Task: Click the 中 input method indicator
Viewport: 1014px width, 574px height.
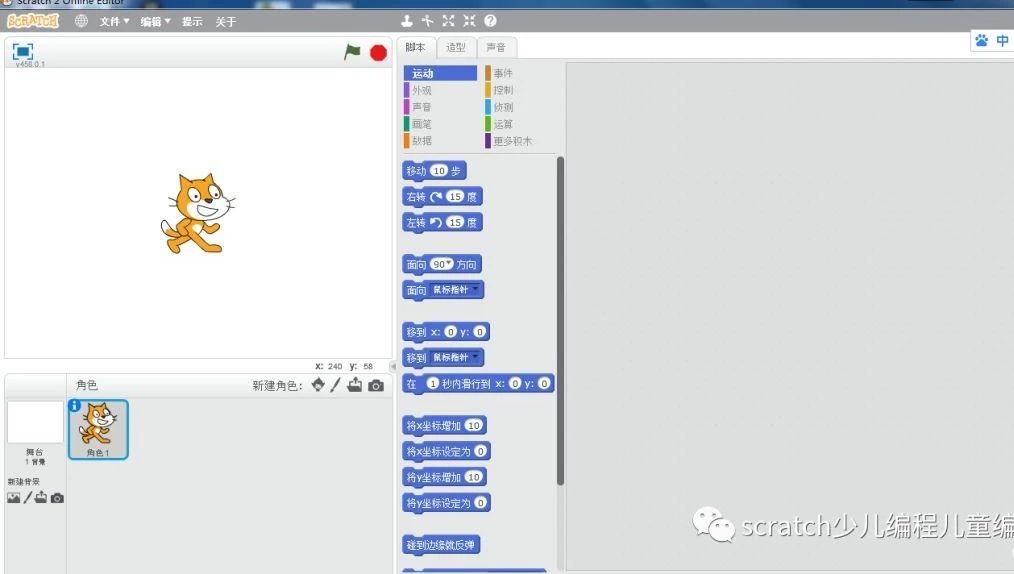Action: click(x=1002, y=41)
